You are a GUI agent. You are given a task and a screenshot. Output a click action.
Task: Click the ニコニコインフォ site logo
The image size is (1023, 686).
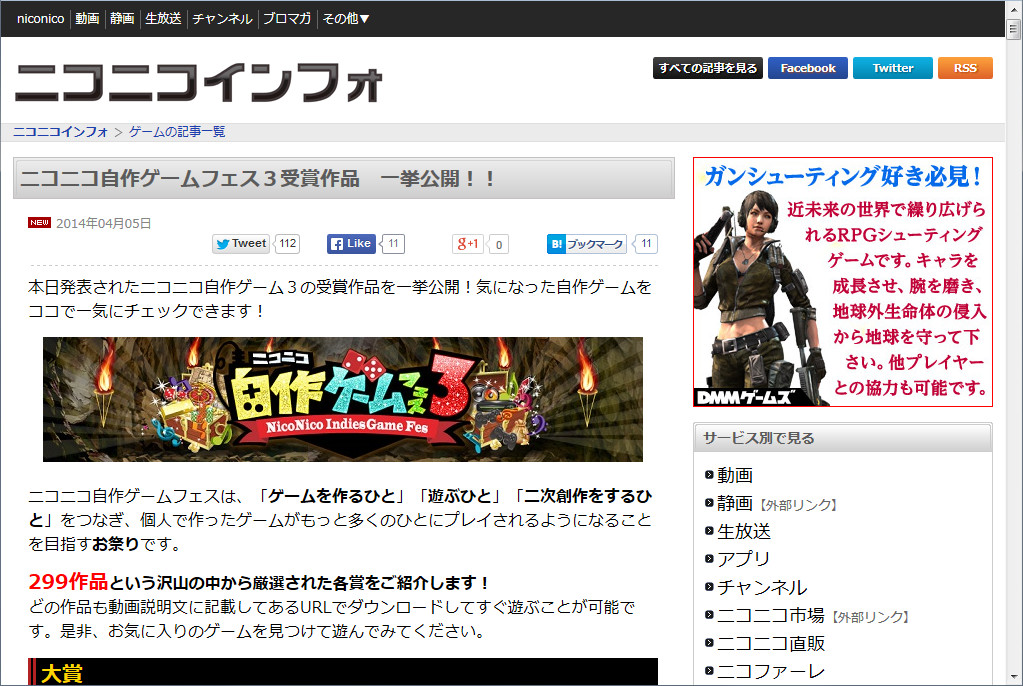(198, 83)
